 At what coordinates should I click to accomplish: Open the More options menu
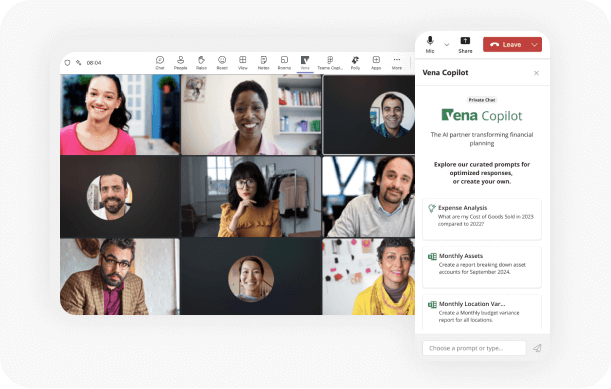tap(397, 62)
